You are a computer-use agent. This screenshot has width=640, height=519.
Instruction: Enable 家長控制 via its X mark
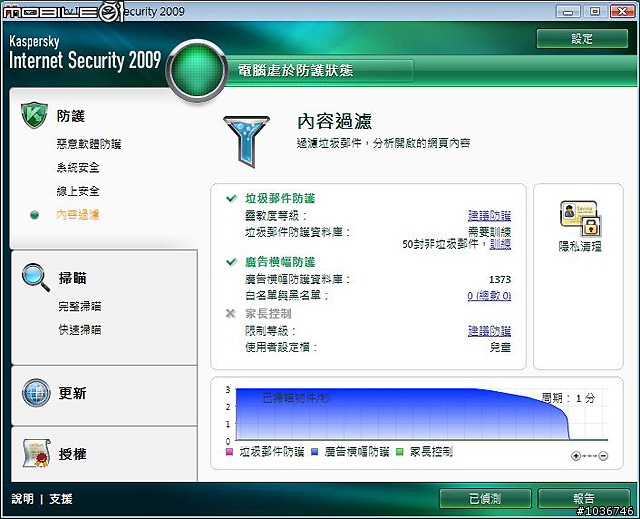coord(231,313)
